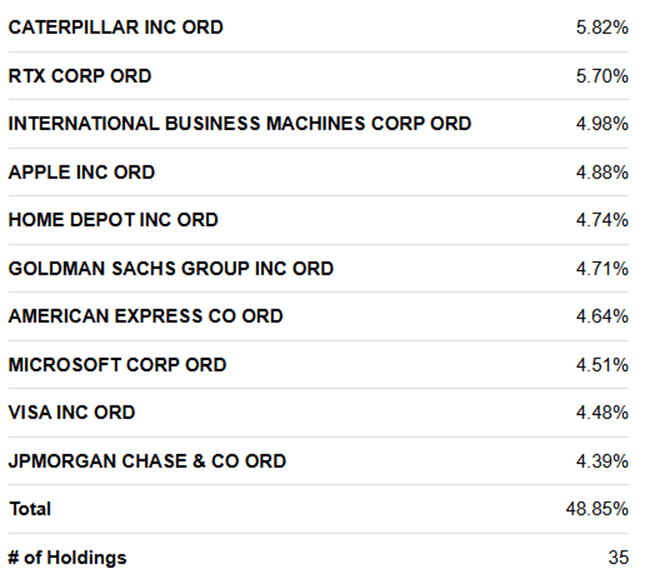
Task: Select the RTX CORP ORD row label
Action: [80, 76]
